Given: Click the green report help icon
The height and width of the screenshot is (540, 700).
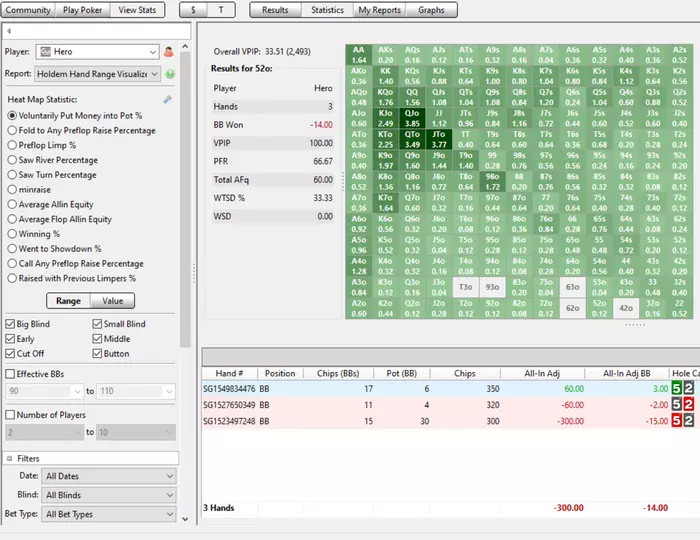Looking at the screenshot, I should 170,74.
